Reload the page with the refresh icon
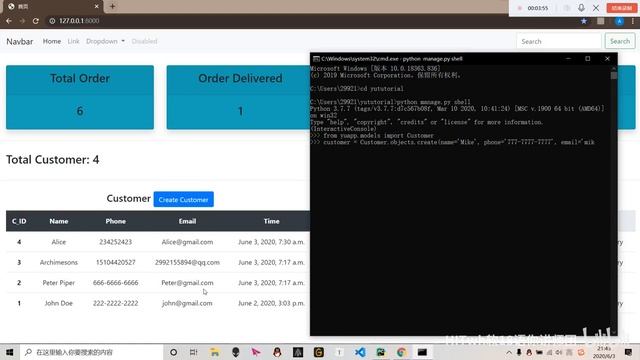Viewport: 640px width, 360px height. point(36,21)
